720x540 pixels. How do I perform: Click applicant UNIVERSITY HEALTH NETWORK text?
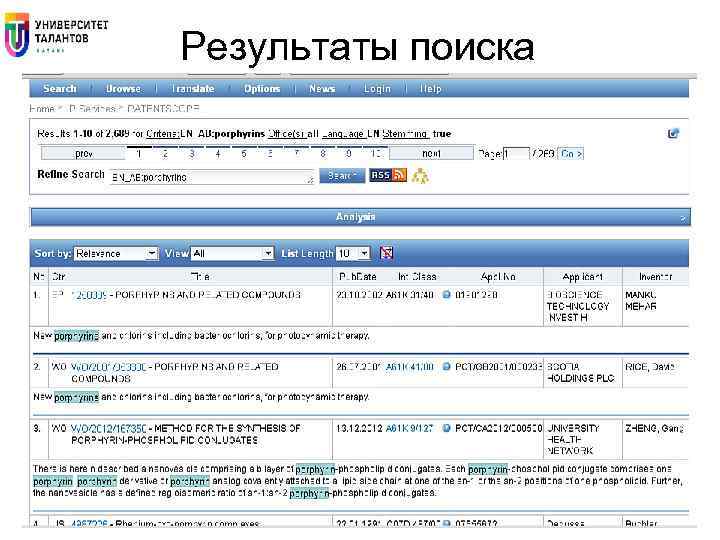pyautogui.click(x=573, y=439)
